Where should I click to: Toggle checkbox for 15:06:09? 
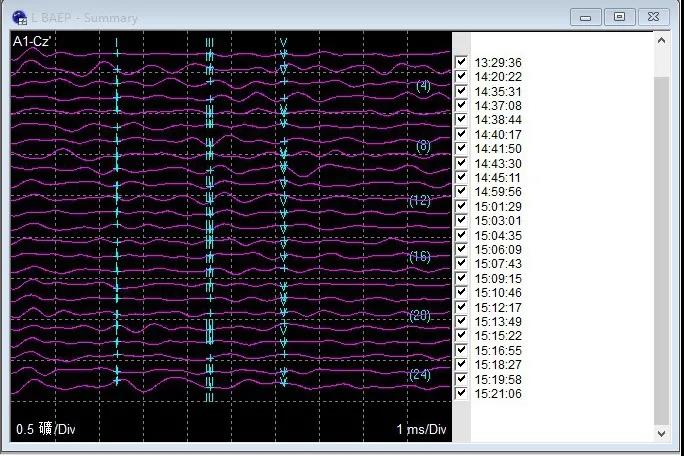(461, 249)
